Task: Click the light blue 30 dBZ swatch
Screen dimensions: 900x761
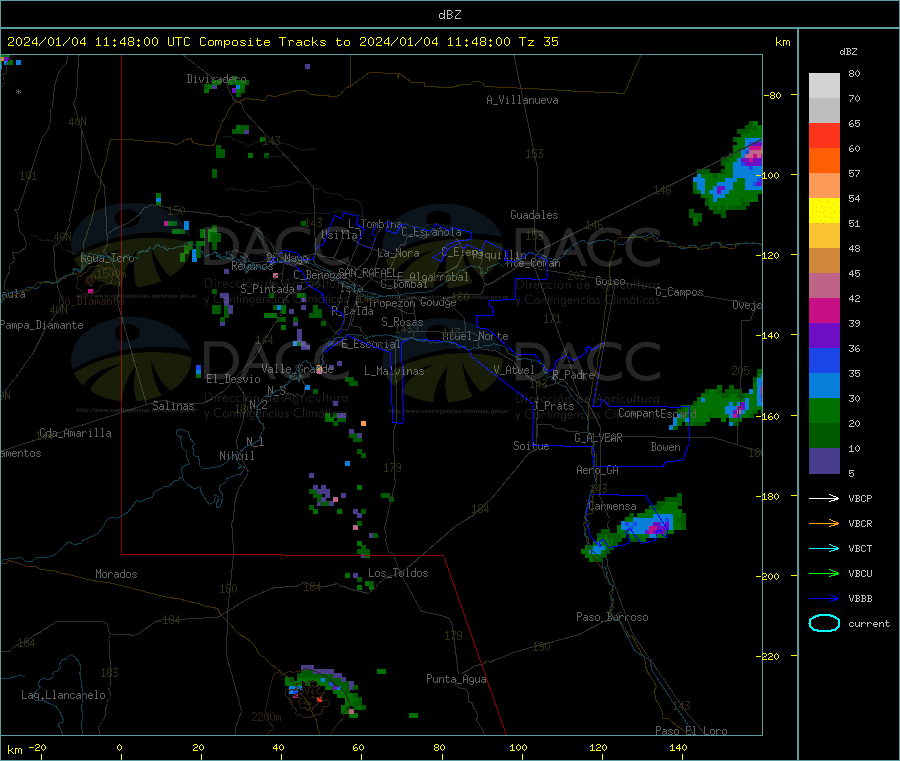Action: pos(824,386)
